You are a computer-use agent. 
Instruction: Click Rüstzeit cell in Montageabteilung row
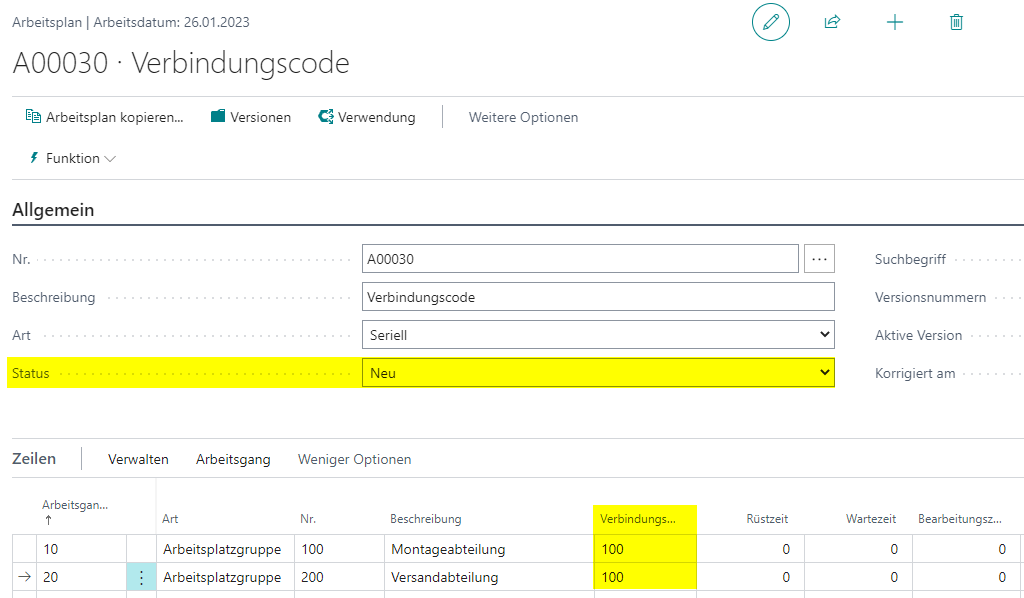coord(750,549)
